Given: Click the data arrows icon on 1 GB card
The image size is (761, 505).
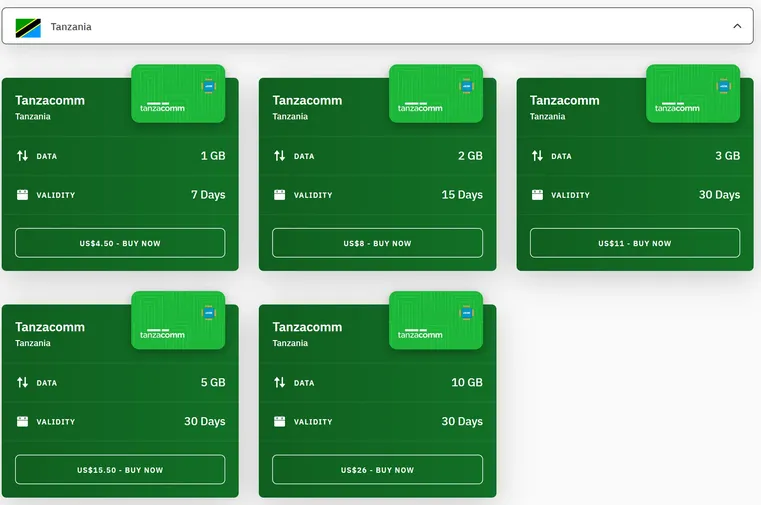Looking at the screenshot, I should 22,156.
